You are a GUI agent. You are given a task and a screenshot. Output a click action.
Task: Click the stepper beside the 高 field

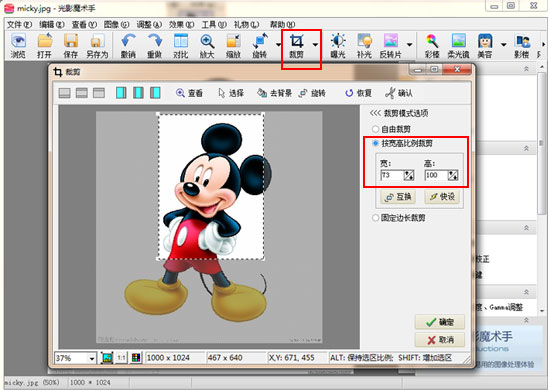pyautogui.click(x=453, y=175)
